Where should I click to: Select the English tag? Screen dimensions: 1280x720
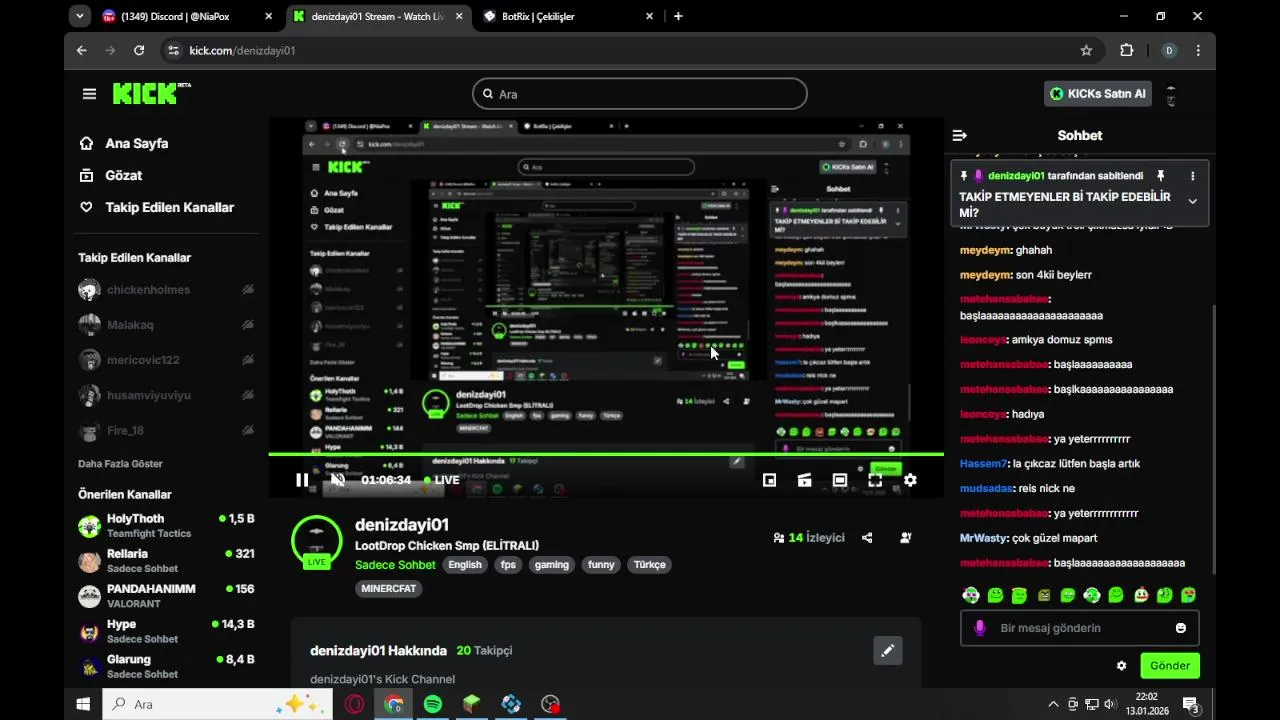464,565
